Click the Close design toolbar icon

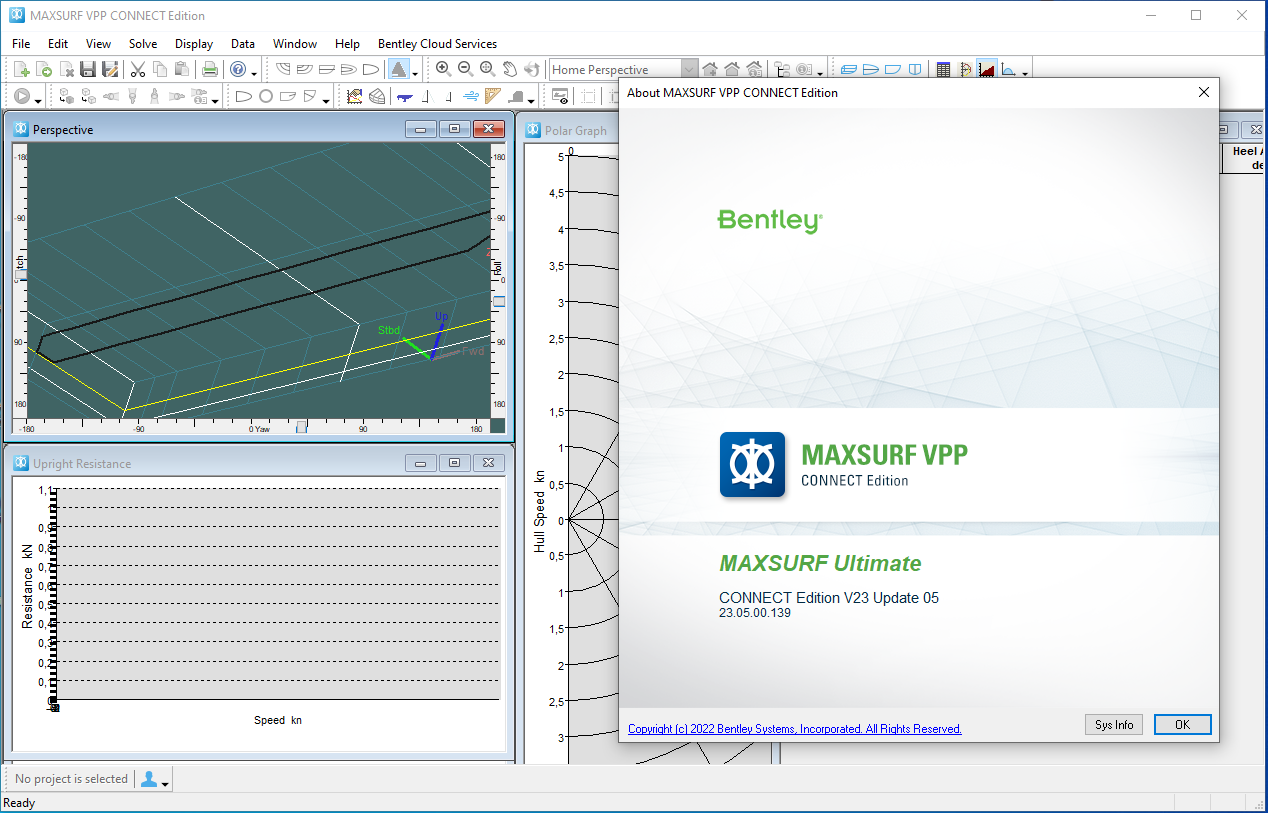(x=66, y=69)
